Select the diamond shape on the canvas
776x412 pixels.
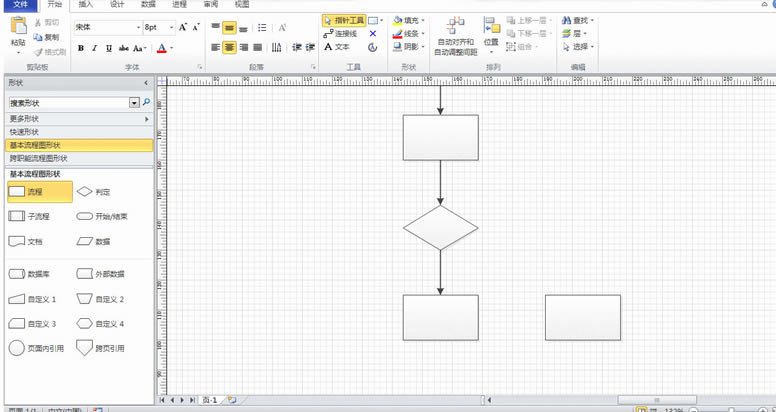(x=440, y=228)
